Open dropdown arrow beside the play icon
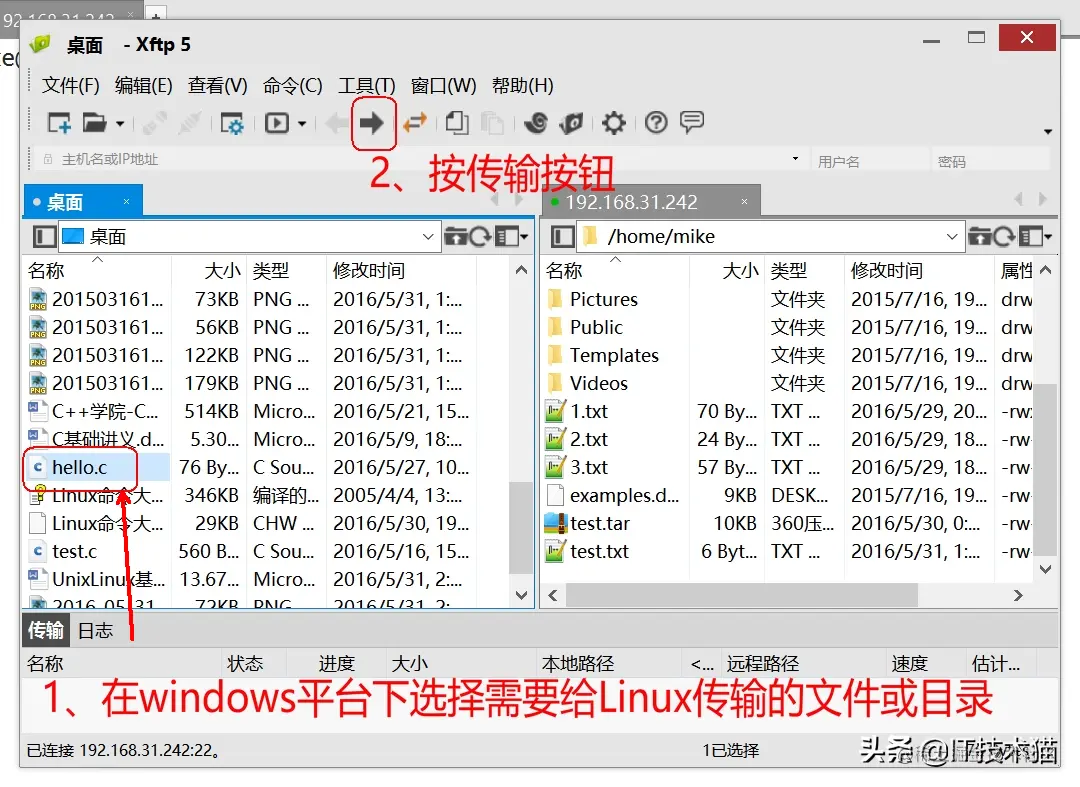Screen dimensions: 1080x787 [x=302, y=124]
